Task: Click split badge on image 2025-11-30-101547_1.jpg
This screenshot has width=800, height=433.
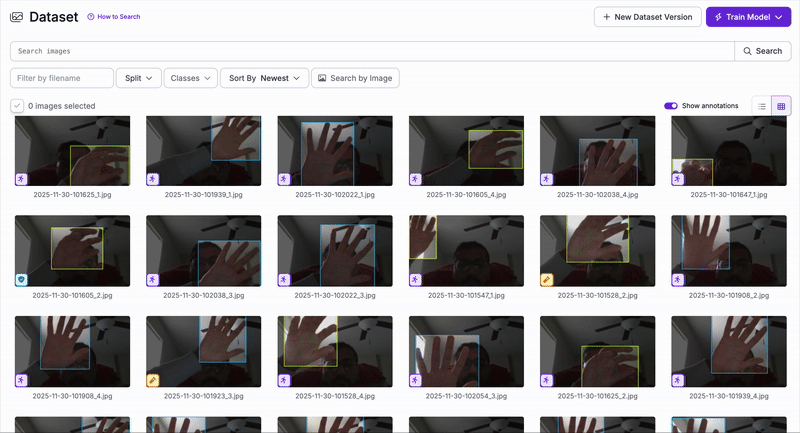Action: point(415,279)
